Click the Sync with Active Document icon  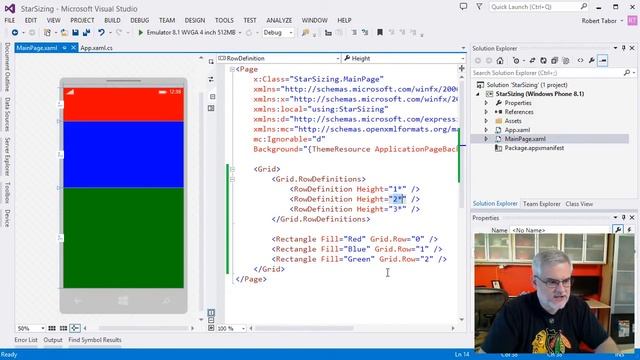(532, 60)
